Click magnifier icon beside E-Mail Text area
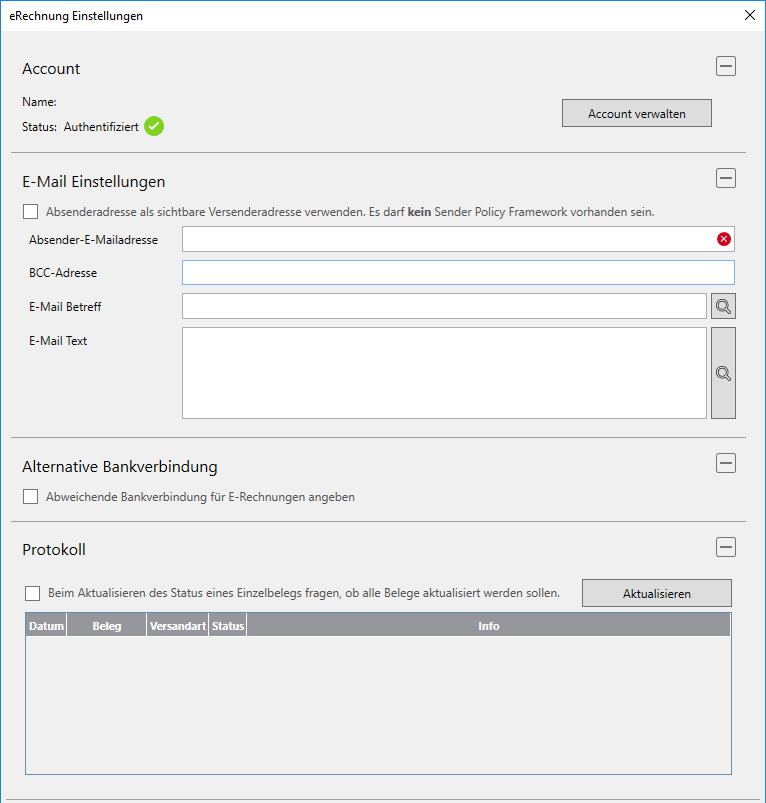 pos(723,373)
